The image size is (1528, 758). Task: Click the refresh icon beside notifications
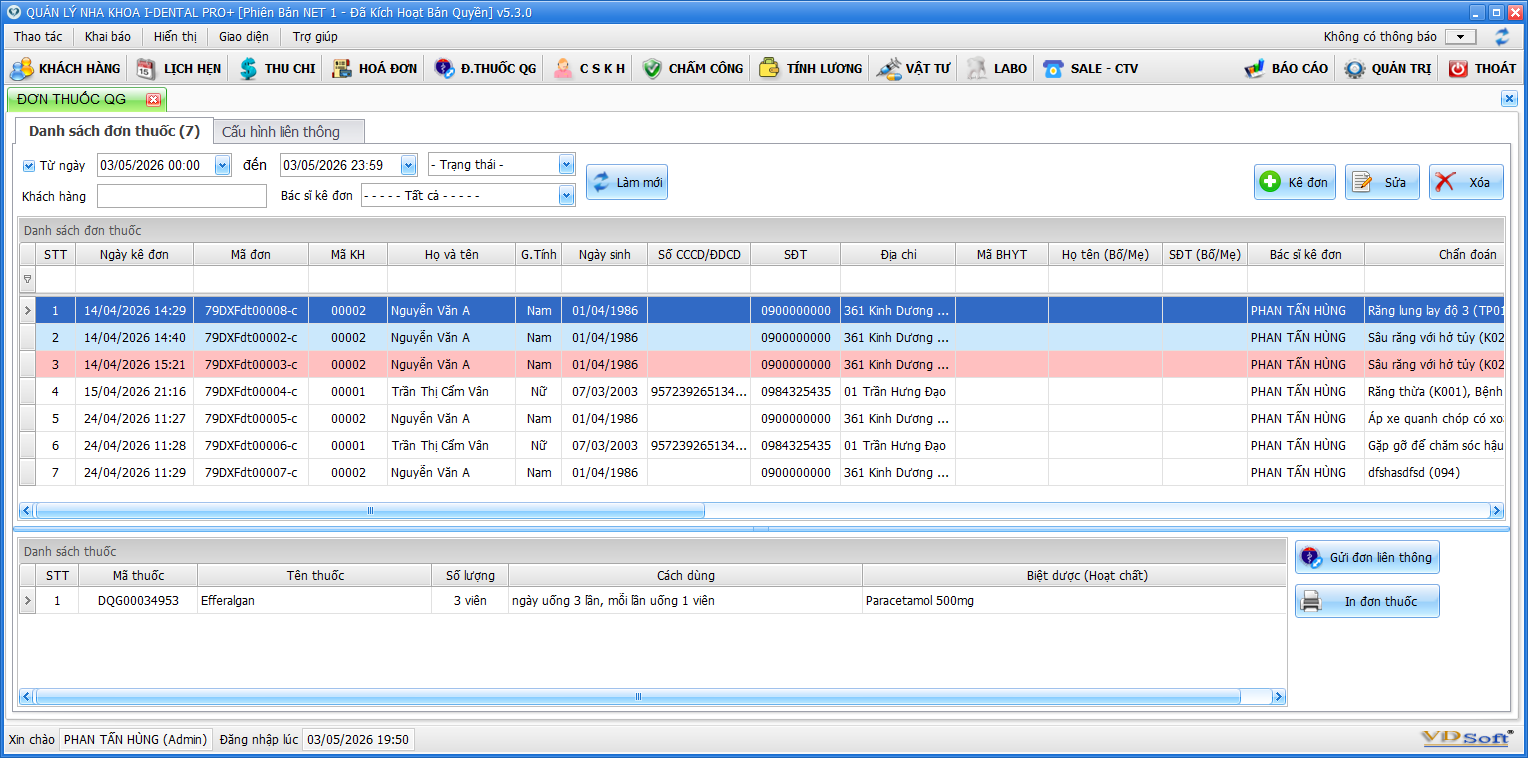click(1502, 37)
